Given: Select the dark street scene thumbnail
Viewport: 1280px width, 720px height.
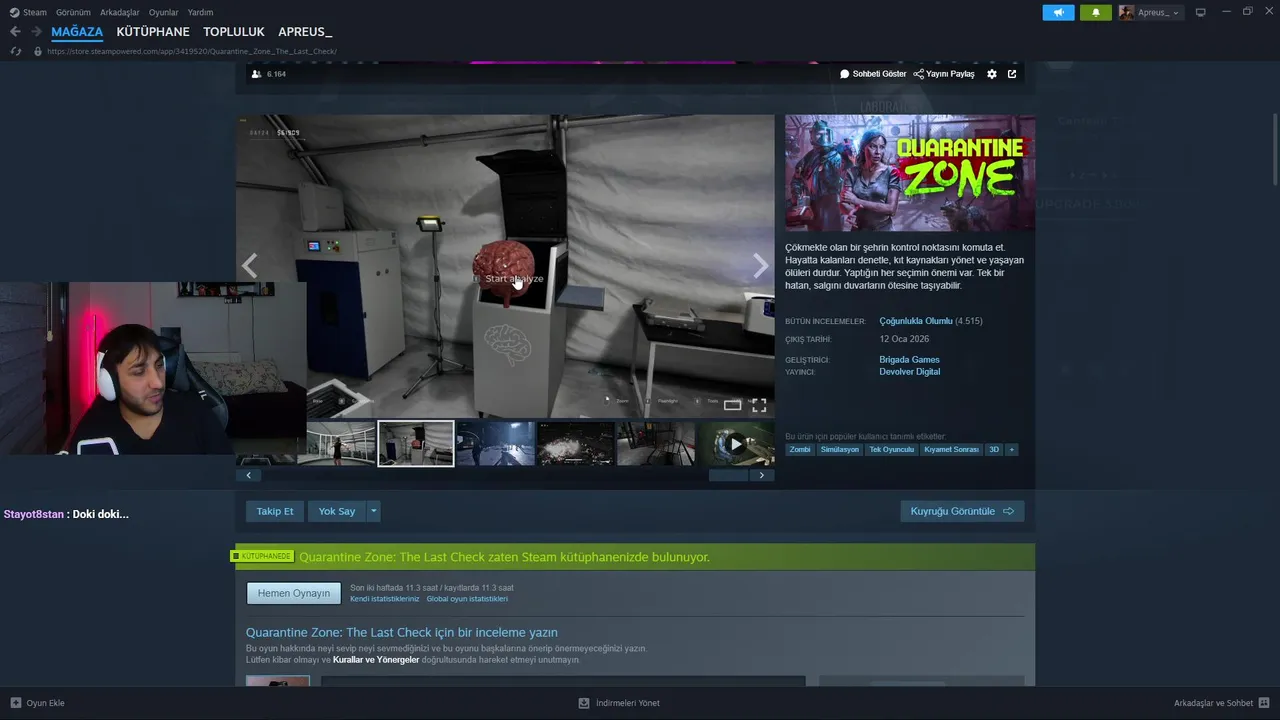Looking at the screenshot, I should click(495, 443).
